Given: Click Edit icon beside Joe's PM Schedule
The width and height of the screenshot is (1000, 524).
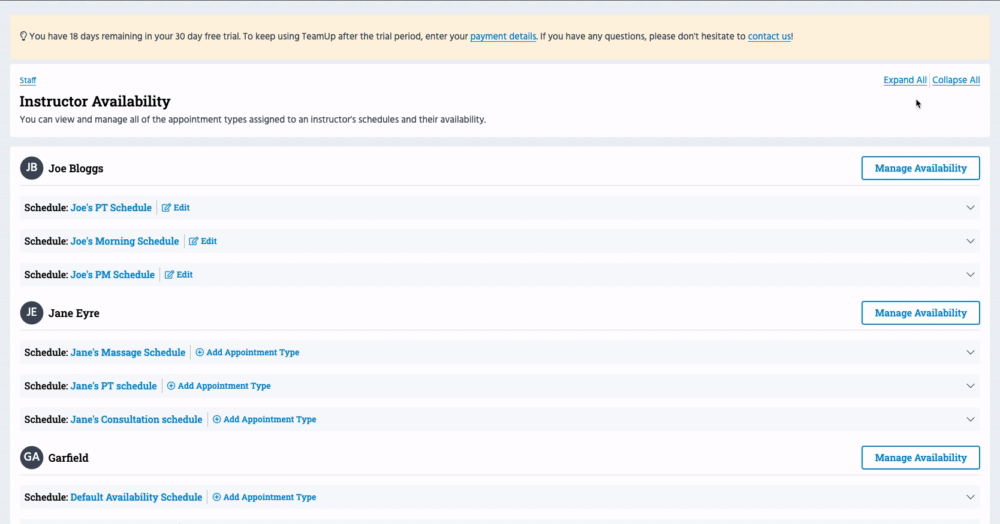Looking at the screenshot, I should click(x=170, y=275).
